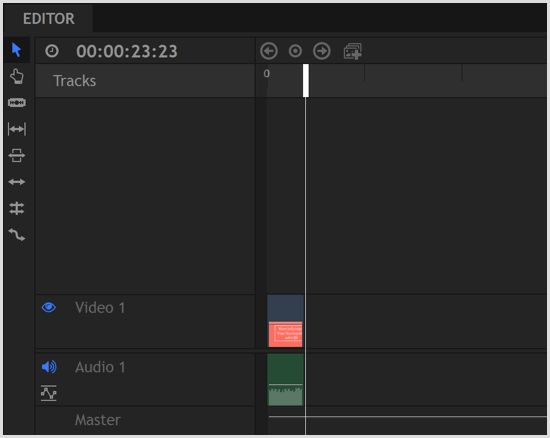Click the Tracks header label
Screen dimensions: 550x438
click(x=74, y=81)
